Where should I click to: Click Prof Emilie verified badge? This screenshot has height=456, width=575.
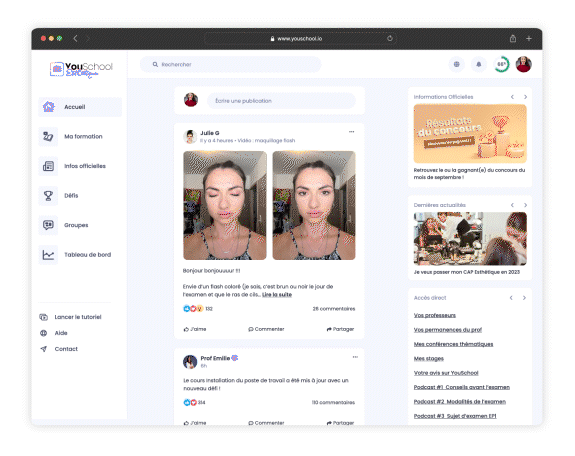235,358
